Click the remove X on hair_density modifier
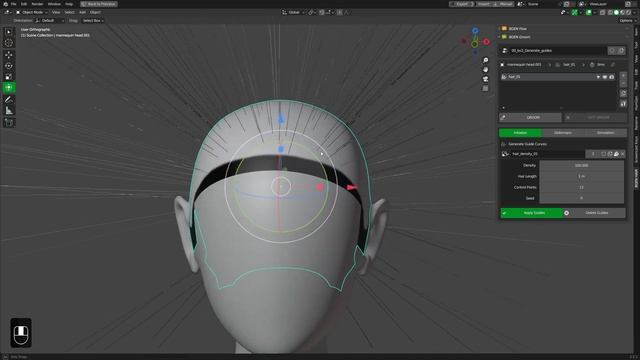640x360 pixels. 622,154
